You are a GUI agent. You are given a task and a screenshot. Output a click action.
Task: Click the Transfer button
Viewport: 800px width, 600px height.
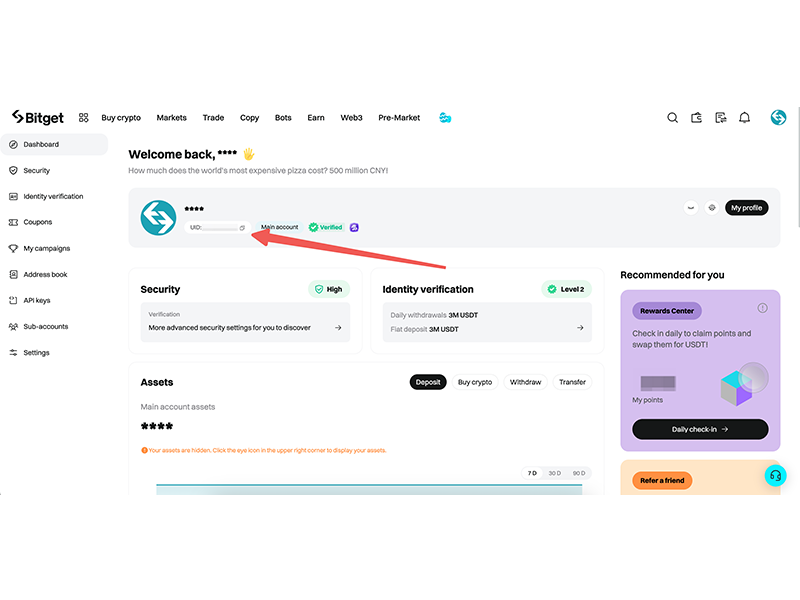click(x=572, y=382)
